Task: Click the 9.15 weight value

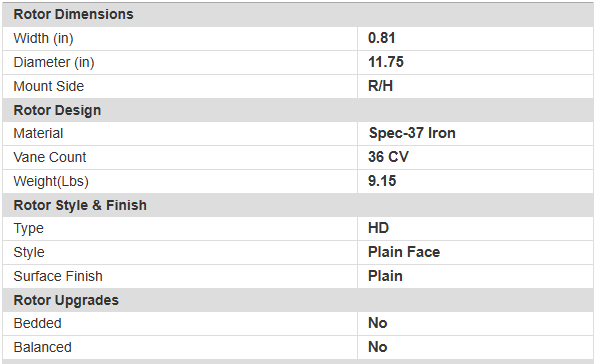Action: coord(382,181)
